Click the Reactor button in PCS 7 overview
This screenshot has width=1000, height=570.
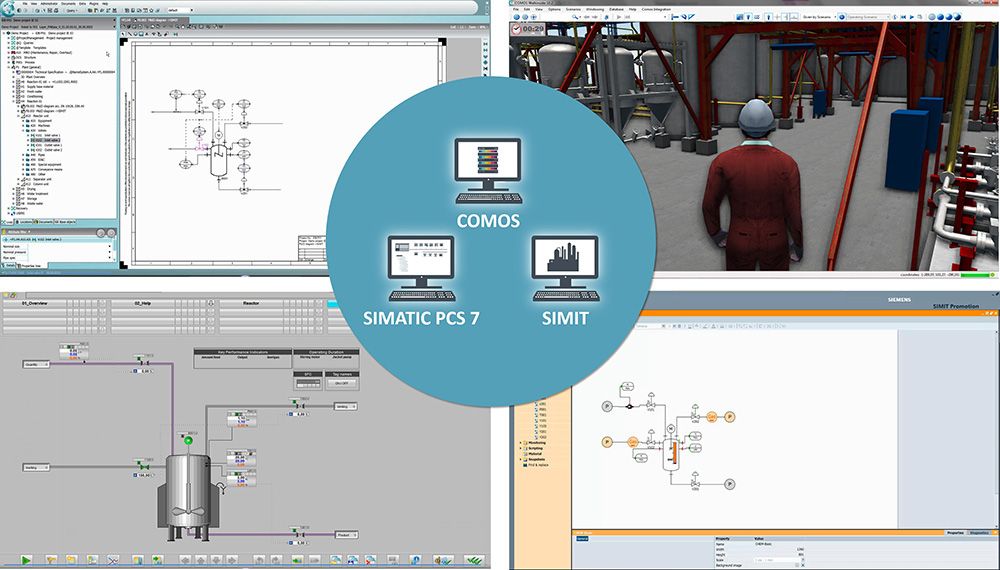(251, 303)
